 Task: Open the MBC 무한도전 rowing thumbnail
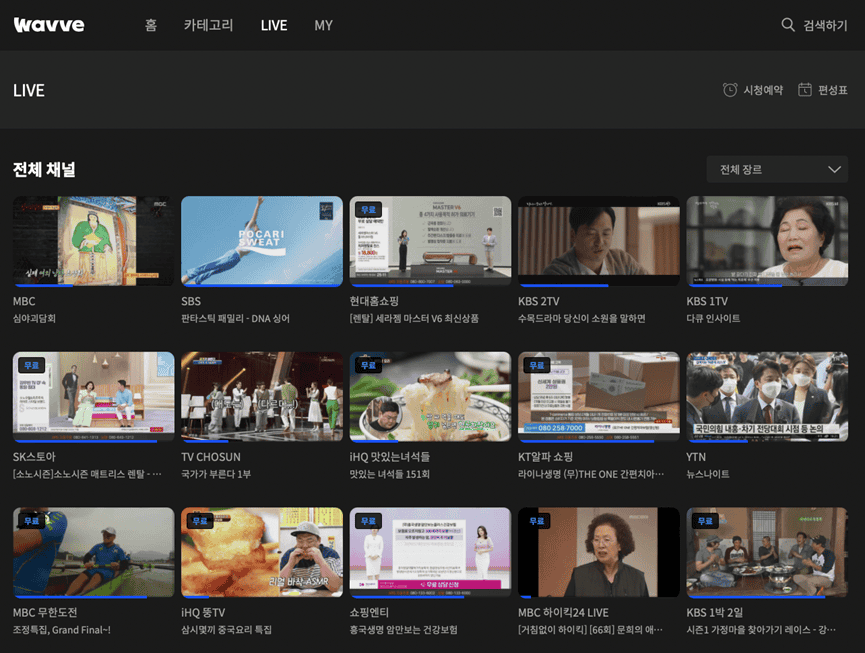click(x=93, y=553)
